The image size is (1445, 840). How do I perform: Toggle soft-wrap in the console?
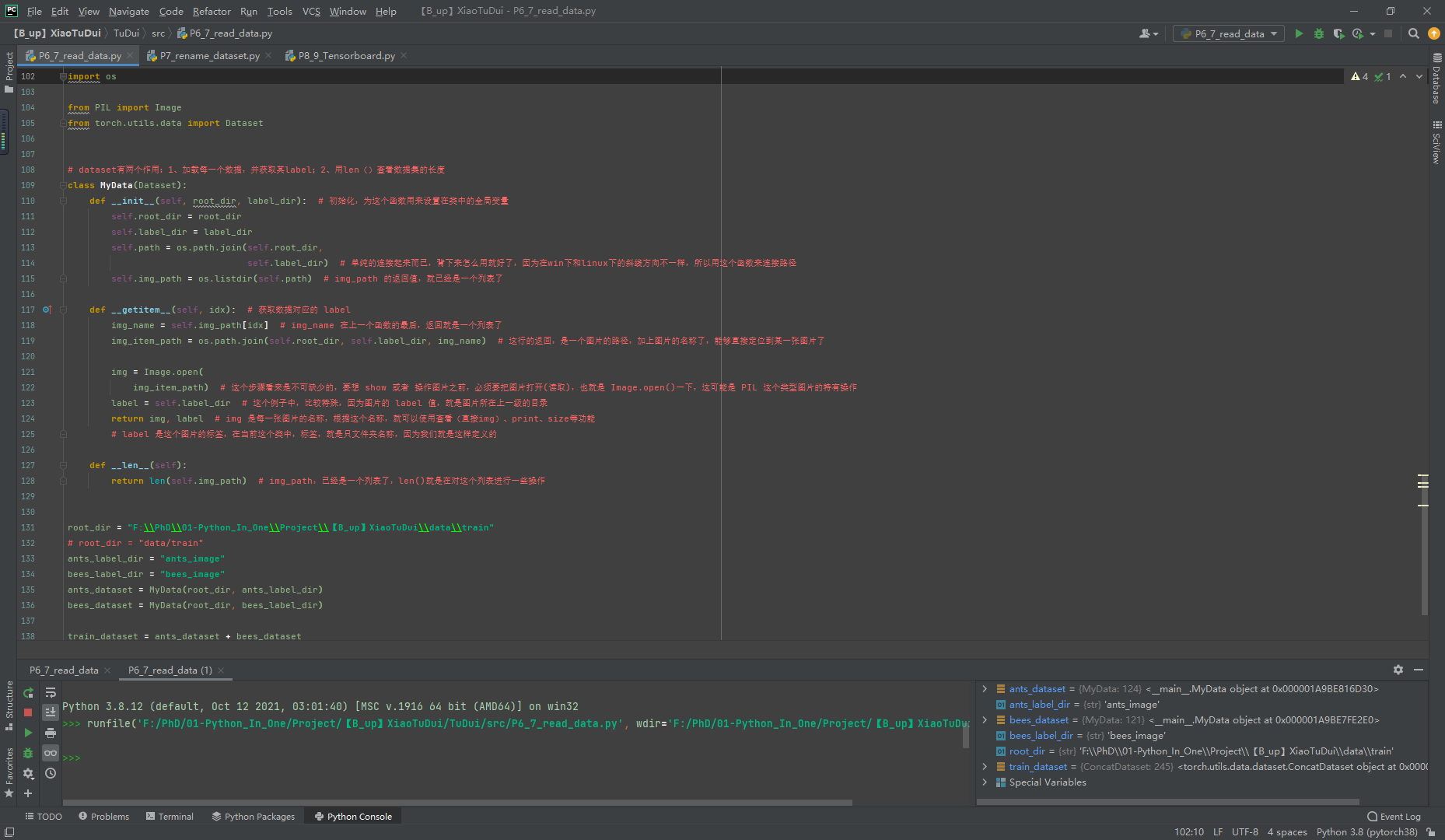(x=51, y=692)
